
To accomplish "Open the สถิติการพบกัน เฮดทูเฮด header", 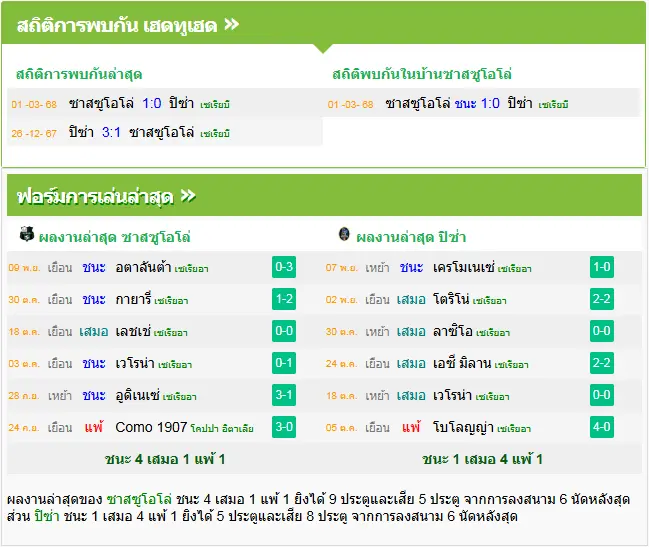I will 323,23.
